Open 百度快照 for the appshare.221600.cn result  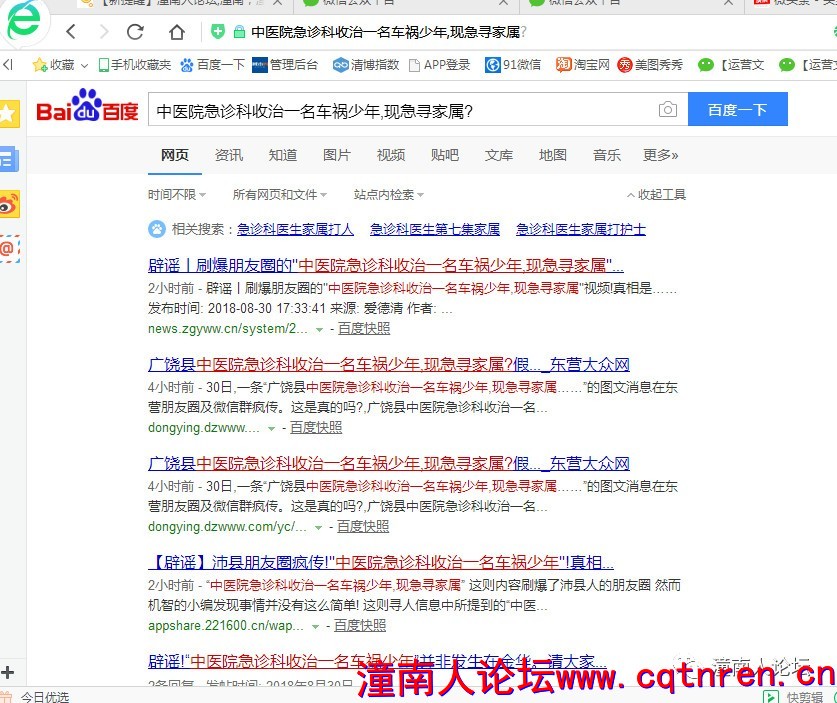click(359, 626)
